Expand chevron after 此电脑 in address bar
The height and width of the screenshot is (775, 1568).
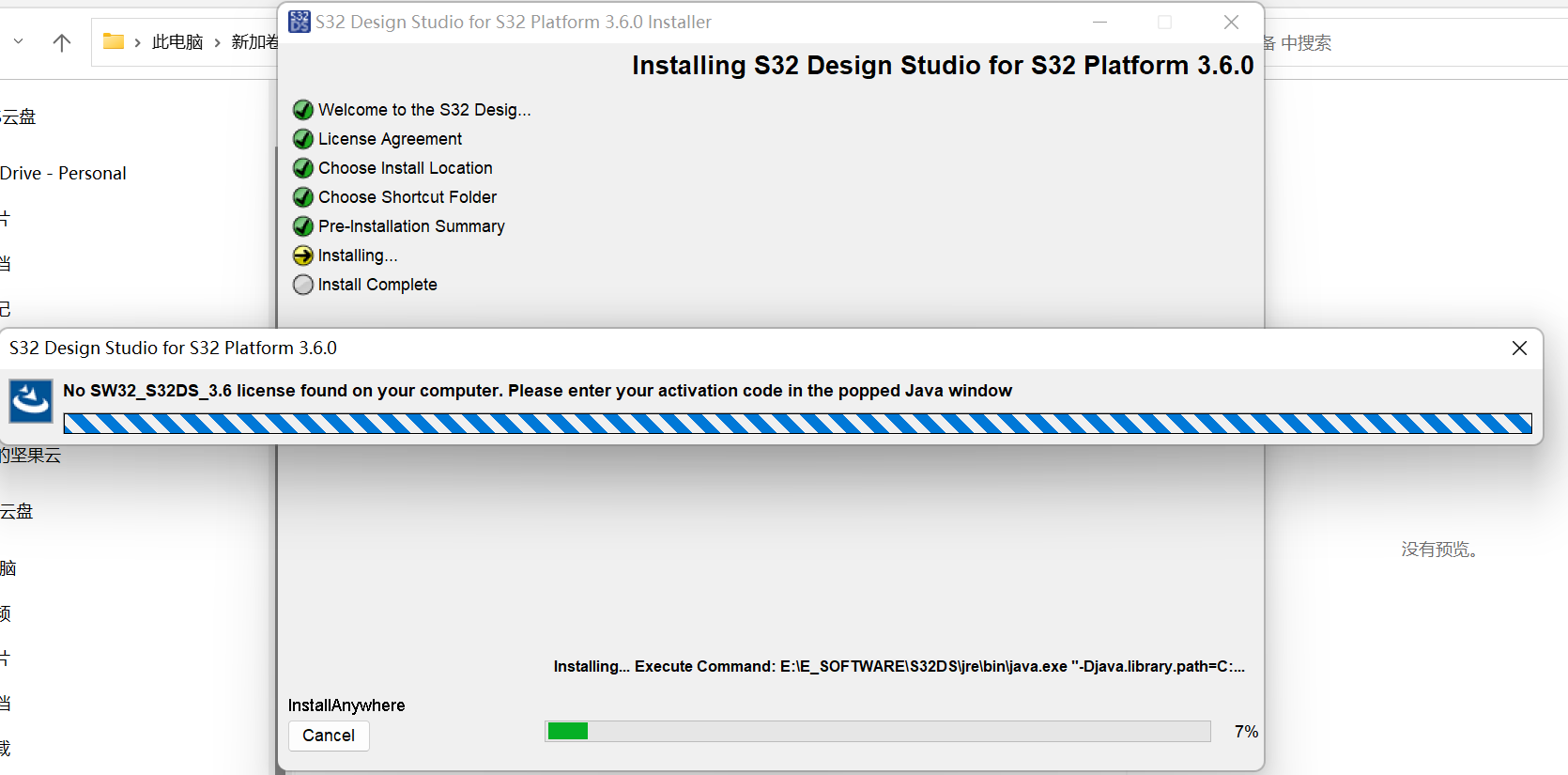(218, 42)
